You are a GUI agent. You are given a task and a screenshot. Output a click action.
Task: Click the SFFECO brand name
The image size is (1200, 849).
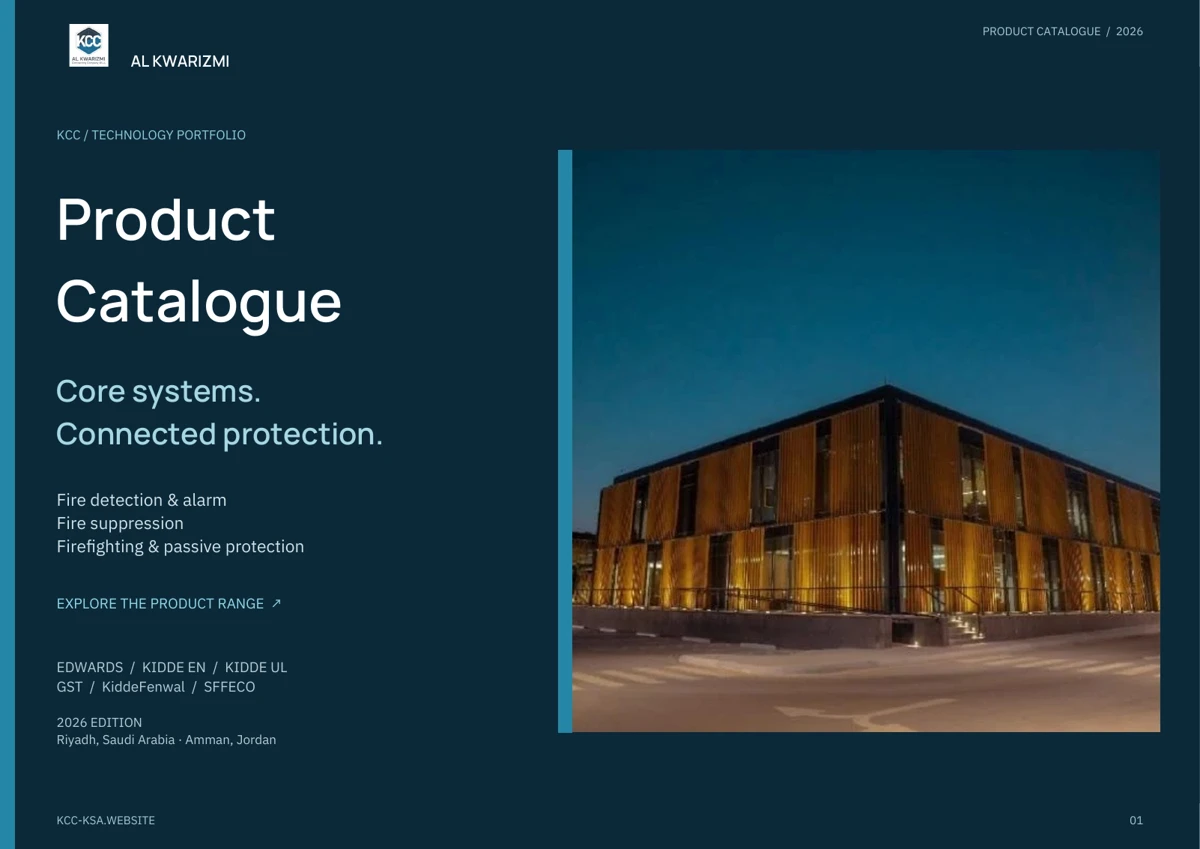[229, 687]
